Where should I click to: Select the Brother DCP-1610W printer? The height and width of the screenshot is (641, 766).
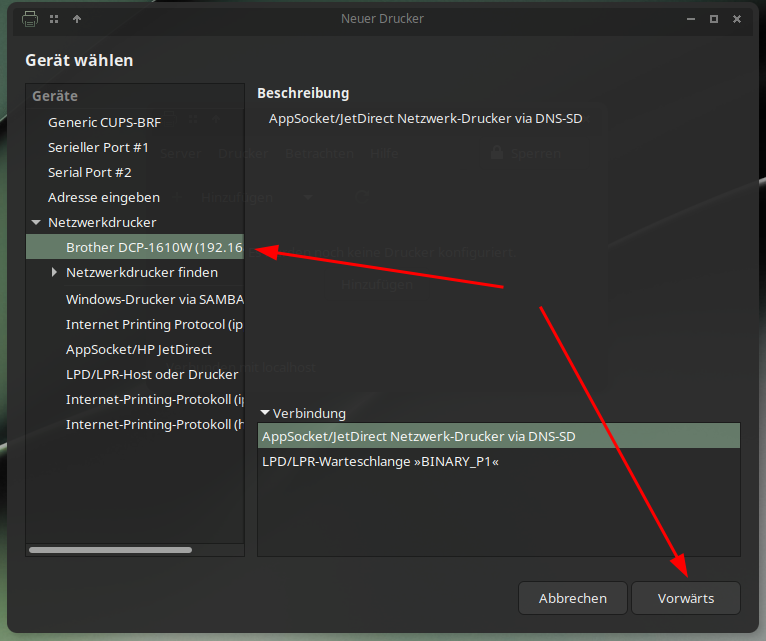coord(135,247)
